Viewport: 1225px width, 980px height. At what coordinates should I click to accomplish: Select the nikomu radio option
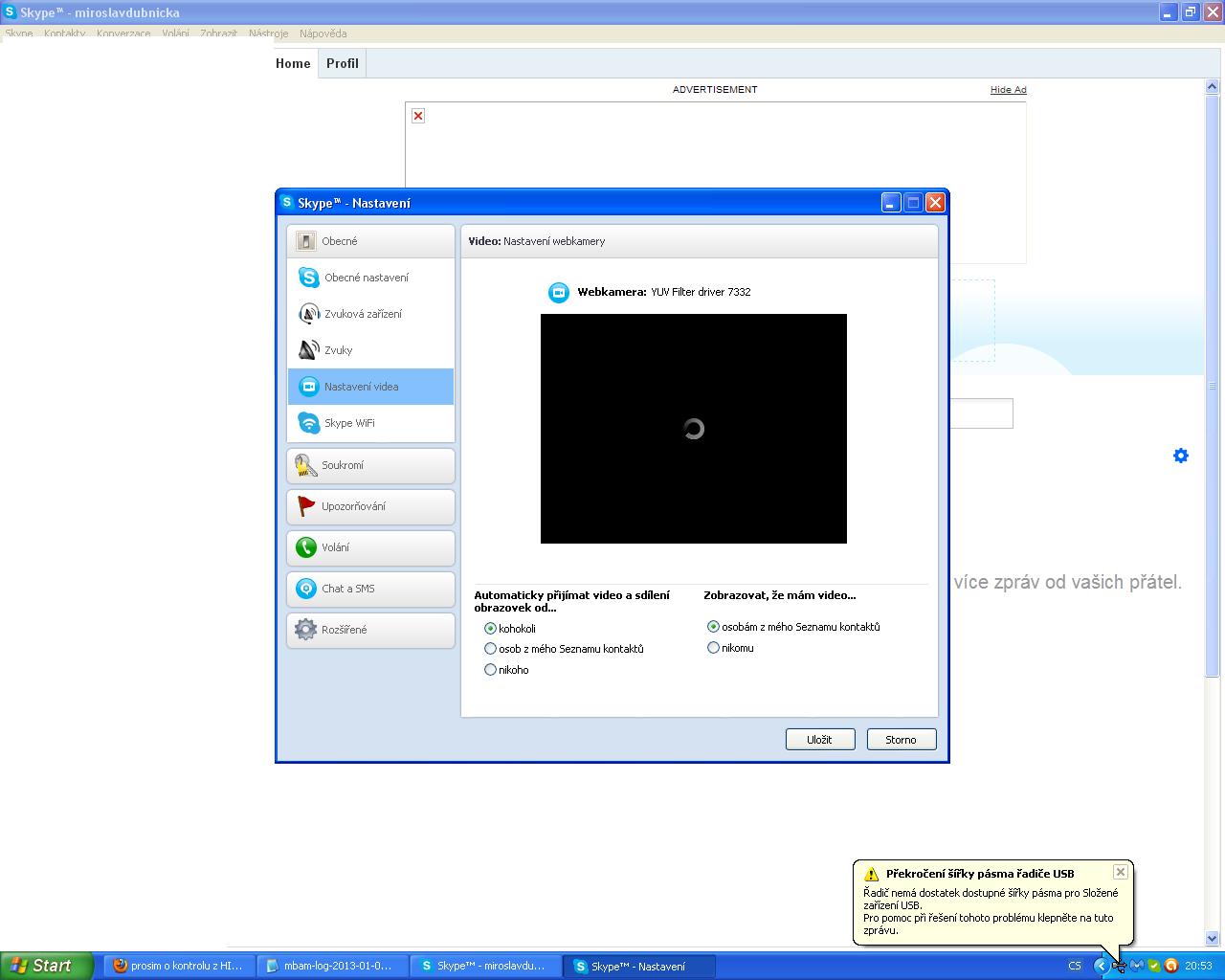click(x=713, y=648)
